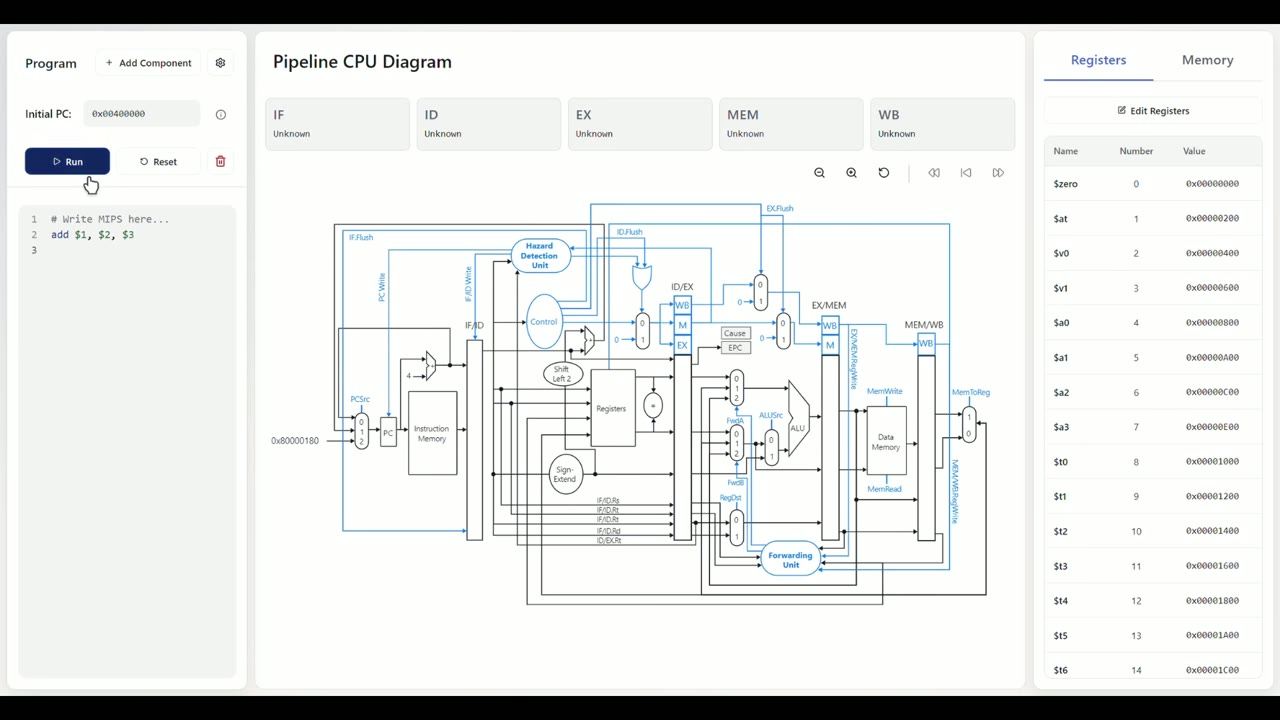Reset the diagram zoom view
The image size is (1280, 720).
tap(884, 173)
